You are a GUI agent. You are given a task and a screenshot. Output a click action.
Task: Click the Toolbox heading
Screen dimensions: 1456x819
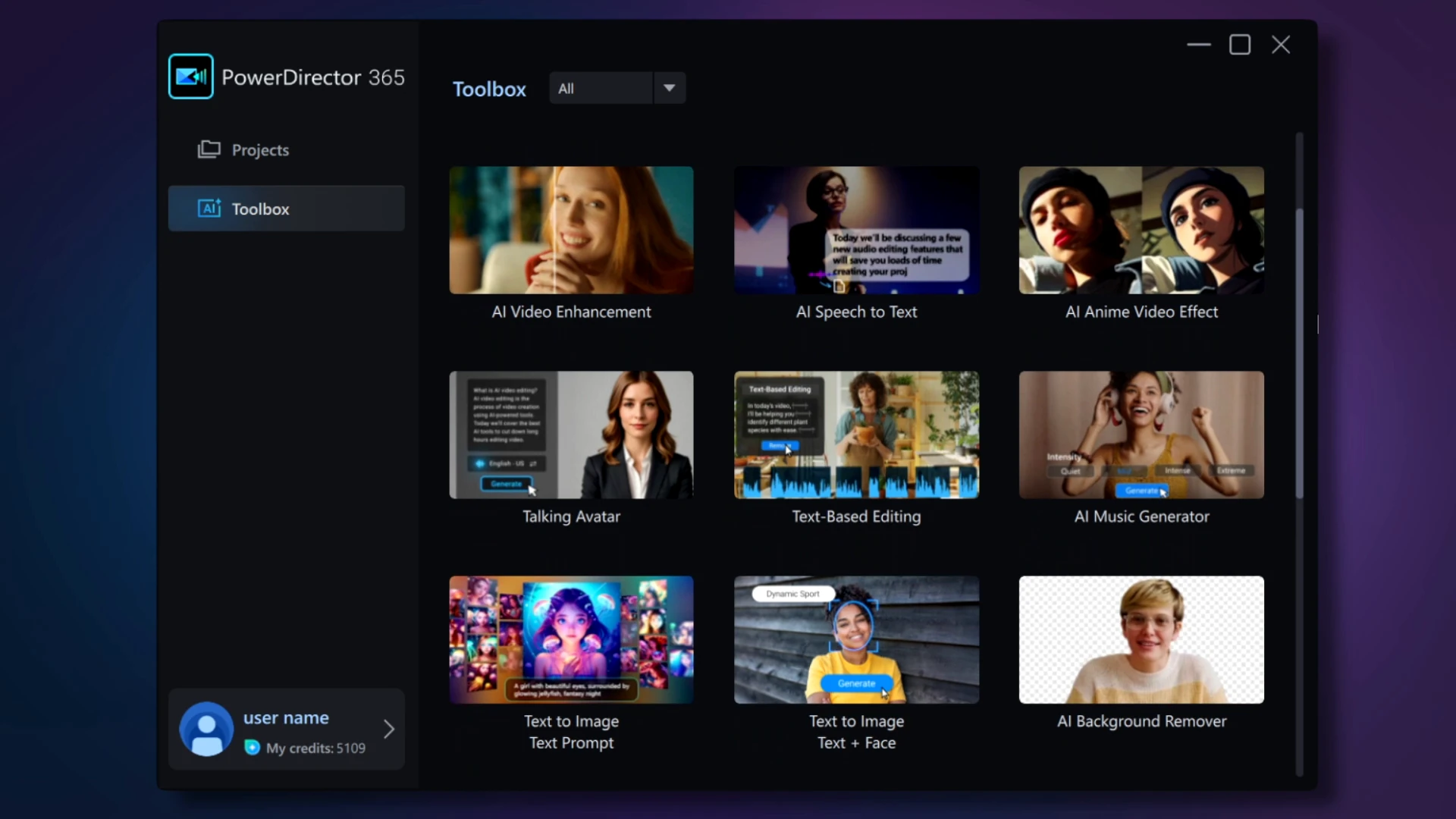(489, 89)
